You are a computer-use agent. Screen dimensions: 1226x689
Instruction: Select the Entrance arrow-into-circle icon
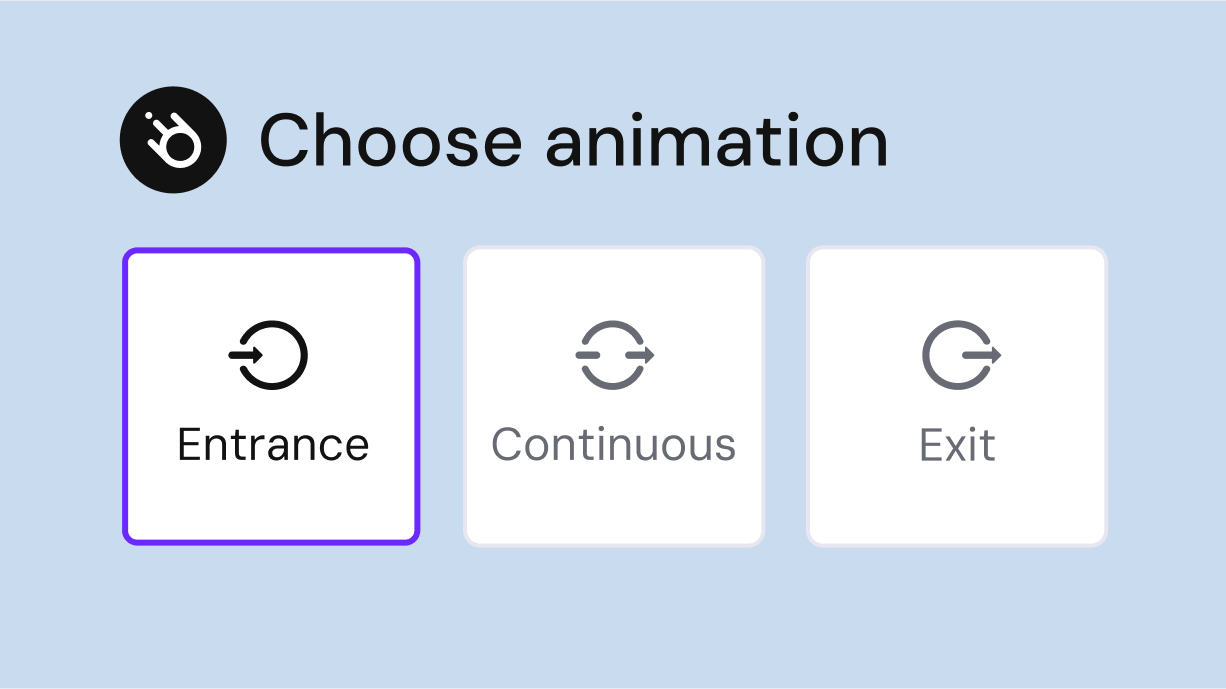point(270,353)
